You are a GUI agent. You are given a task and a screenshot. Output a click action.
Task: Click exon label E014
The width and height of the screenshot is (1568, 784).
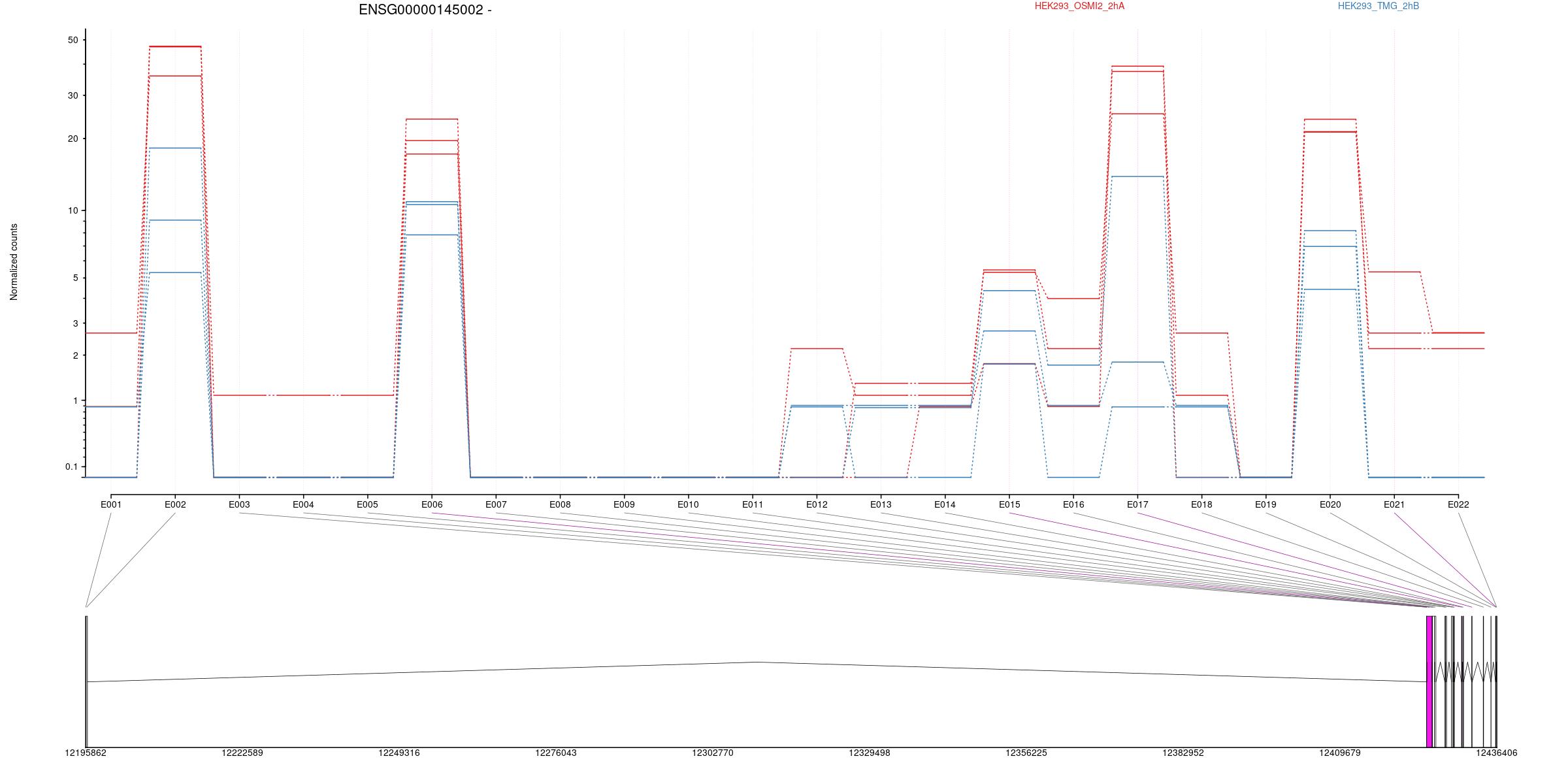pos(945,504)
